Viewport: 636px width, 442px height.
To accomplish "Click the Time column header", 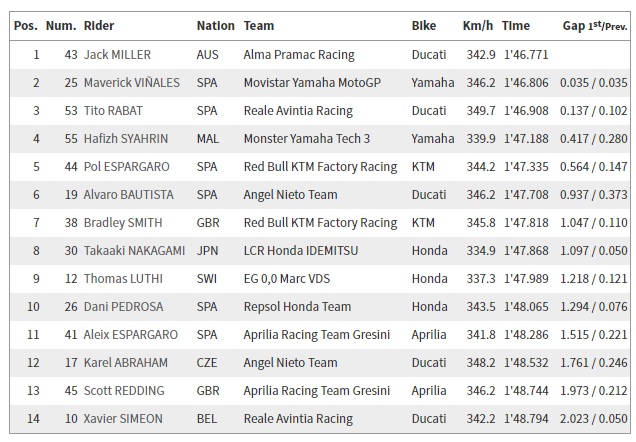I will [515, 25].
